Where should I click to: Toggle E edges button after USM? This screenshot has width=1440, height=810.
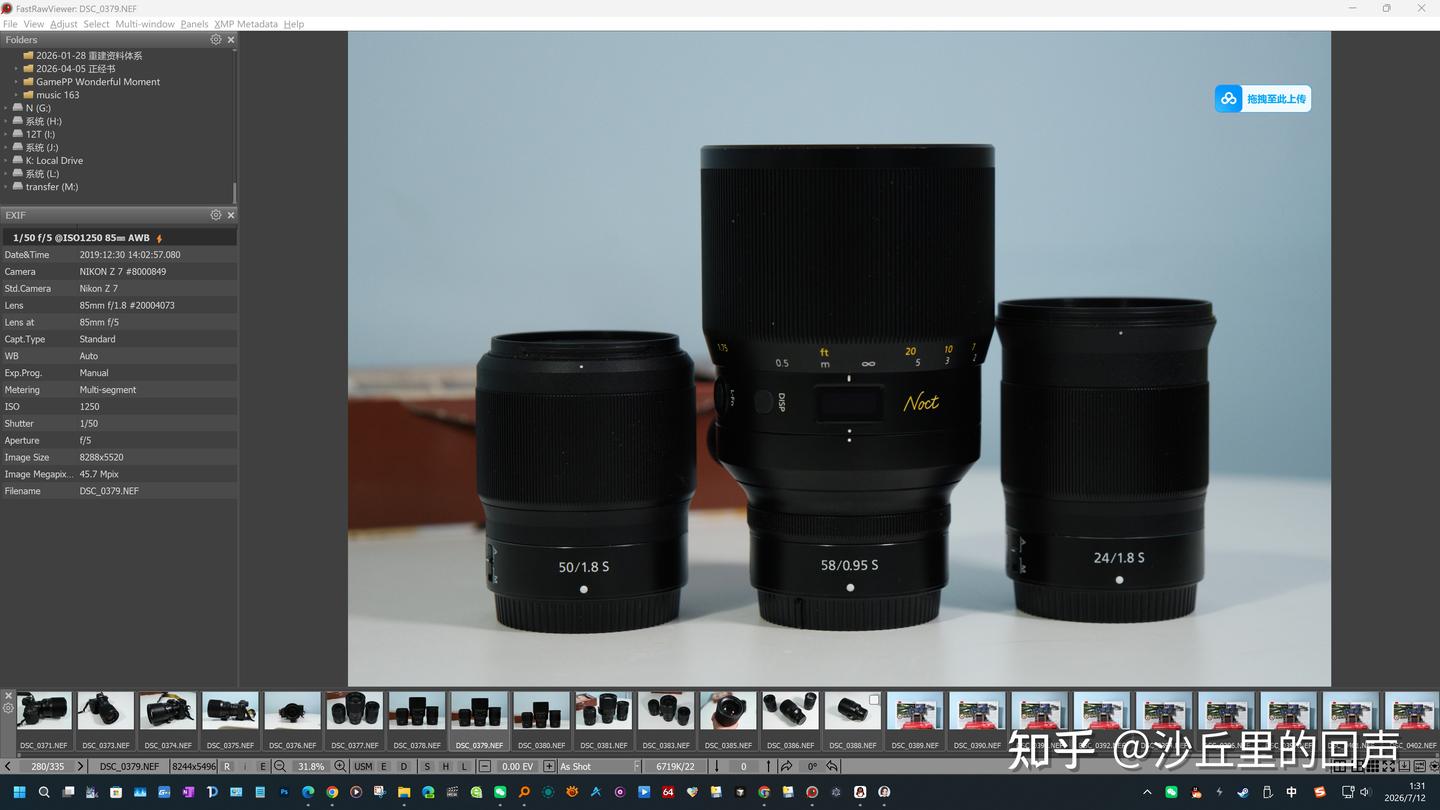pos(384,766)
